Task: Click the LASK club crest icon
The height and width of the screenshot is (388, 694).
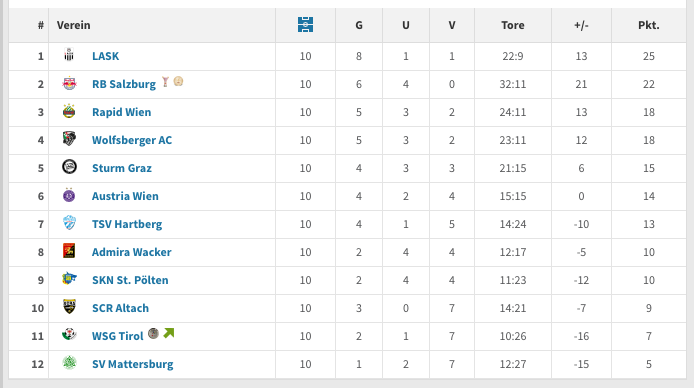Action: click(69, 55)
